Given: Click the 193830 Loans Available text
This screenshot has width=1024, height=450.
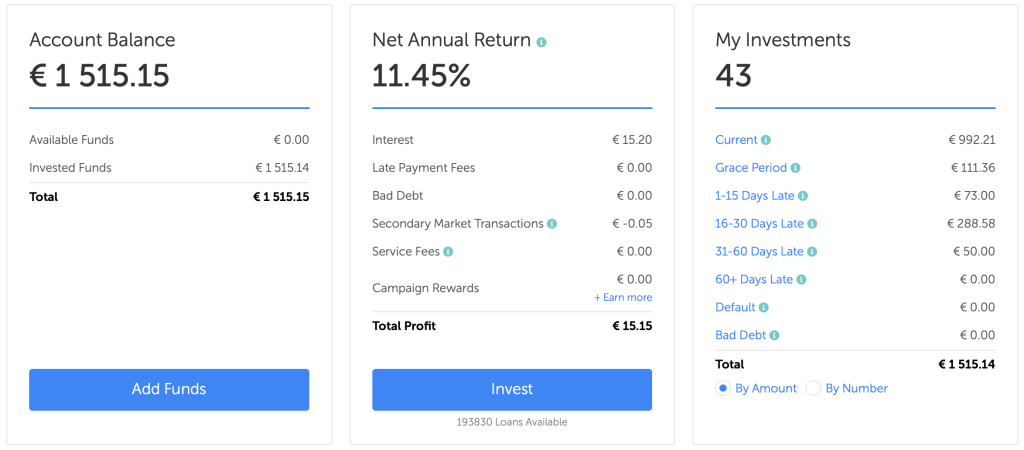Looking at the screenshot, I should coord(512,422).
